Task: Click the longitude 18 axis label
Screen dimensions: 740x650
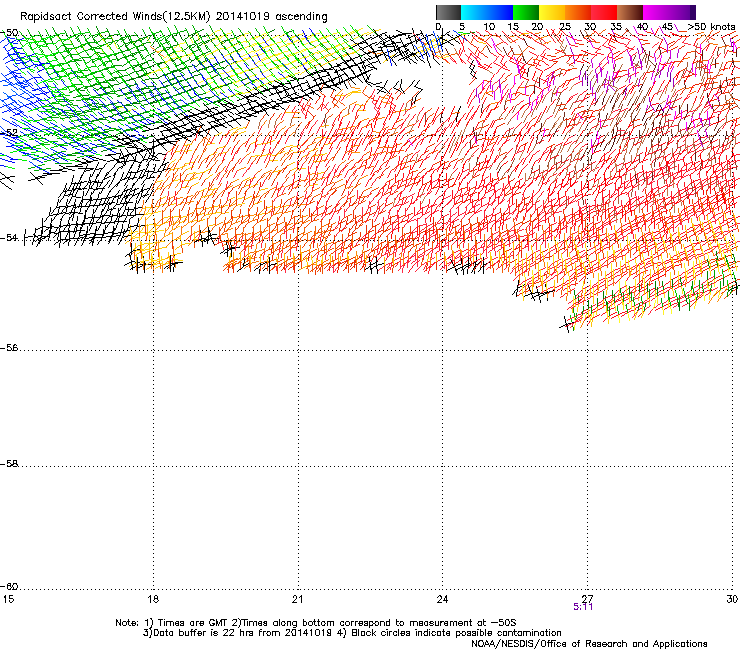Action: 153,599
